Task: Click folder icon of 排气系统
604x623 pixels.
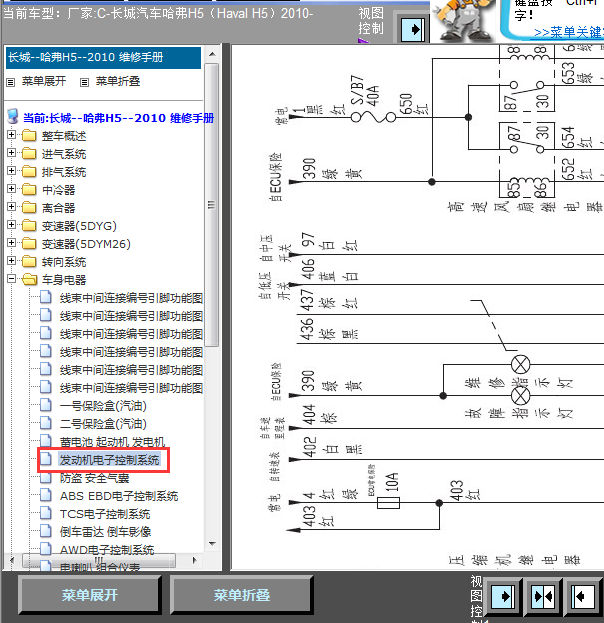Action: click(x=29, y=171)
